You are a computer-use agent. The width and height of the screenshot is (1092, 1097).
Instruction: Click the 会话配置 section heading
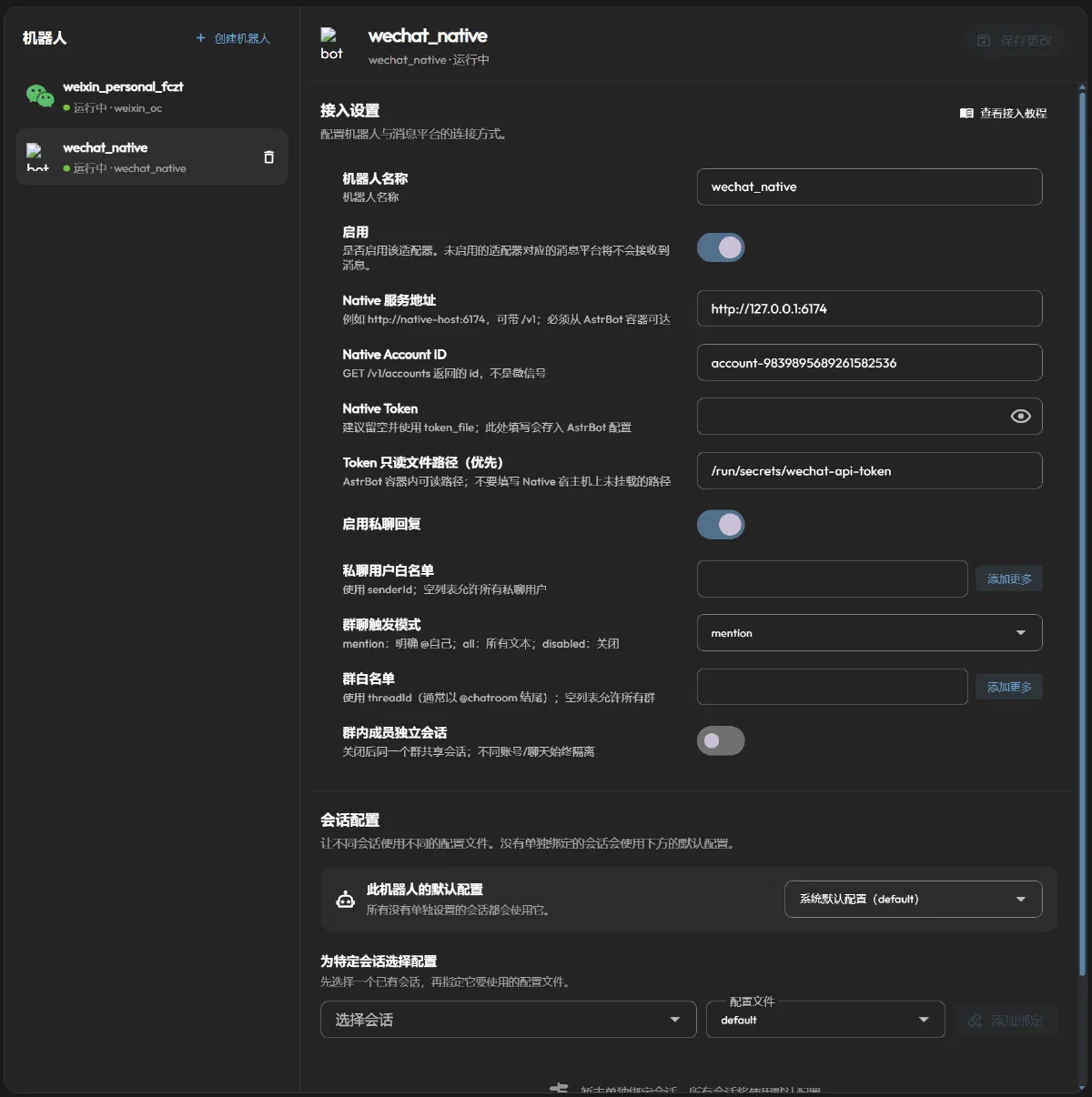[x=349, y=820]
